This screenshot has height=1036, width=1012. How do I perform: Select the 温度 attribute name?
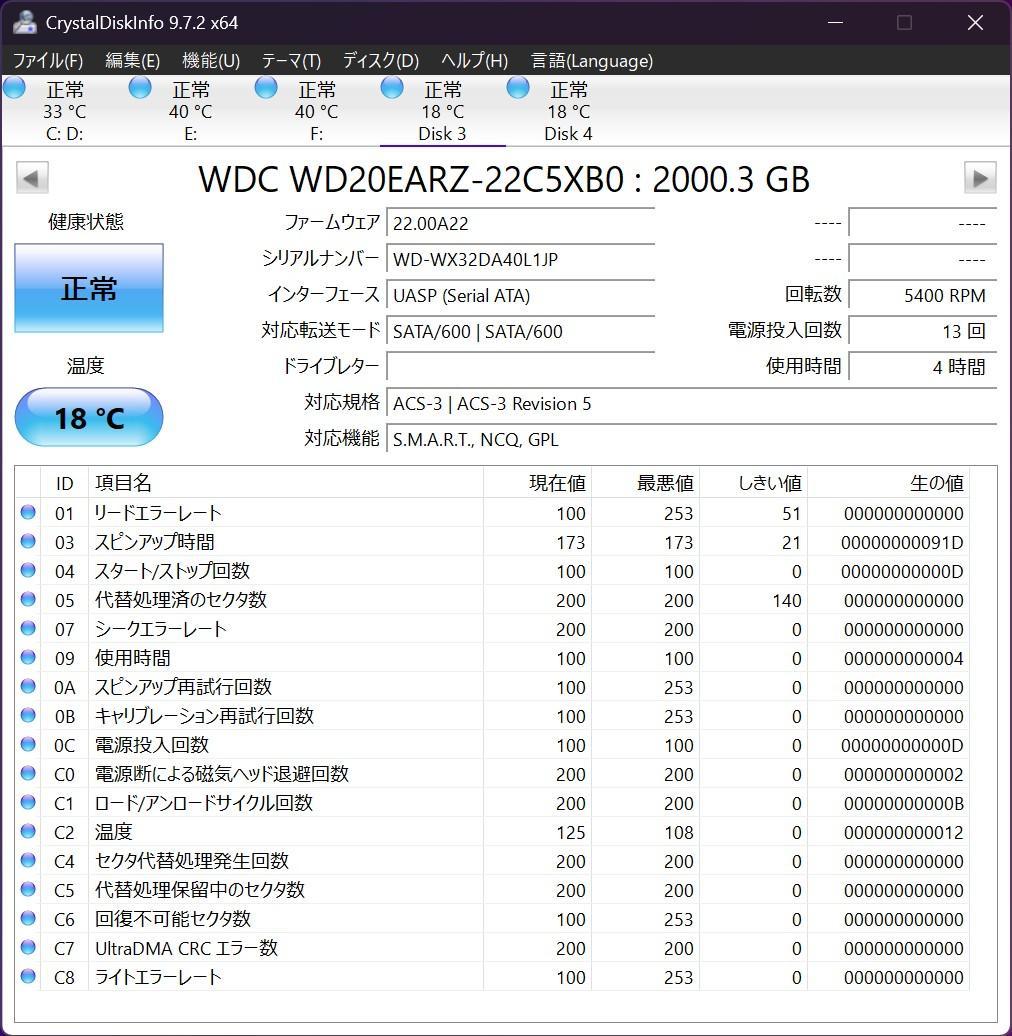click(114, 832)
